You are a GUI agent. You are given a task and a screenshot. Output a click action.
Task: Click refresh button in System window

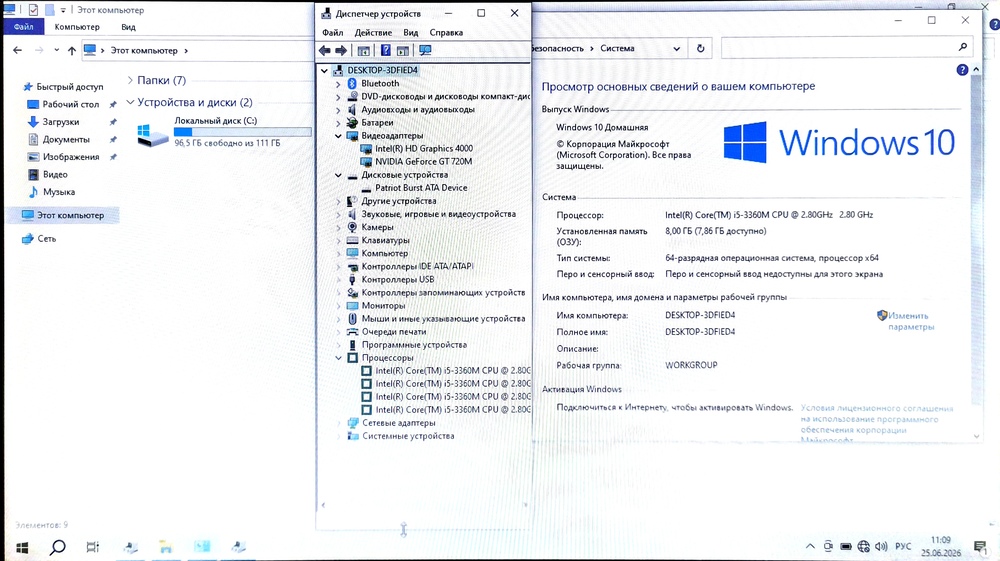click(x=700, y=48)
